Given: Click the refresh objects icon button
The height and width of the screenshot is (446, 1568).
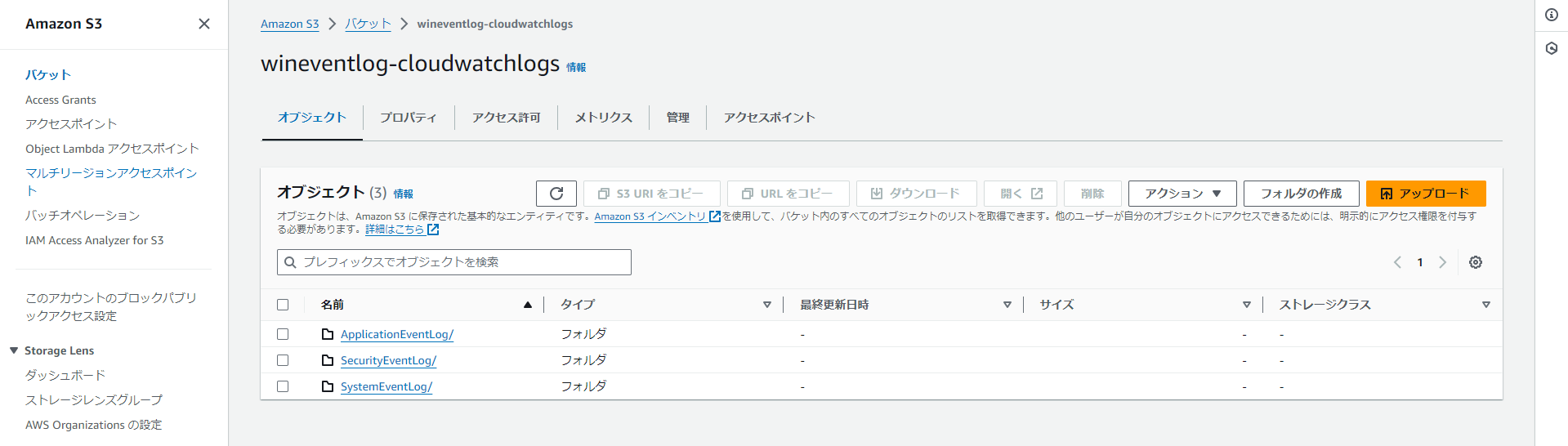Looking at the screenshot, I should coord(556,194).
